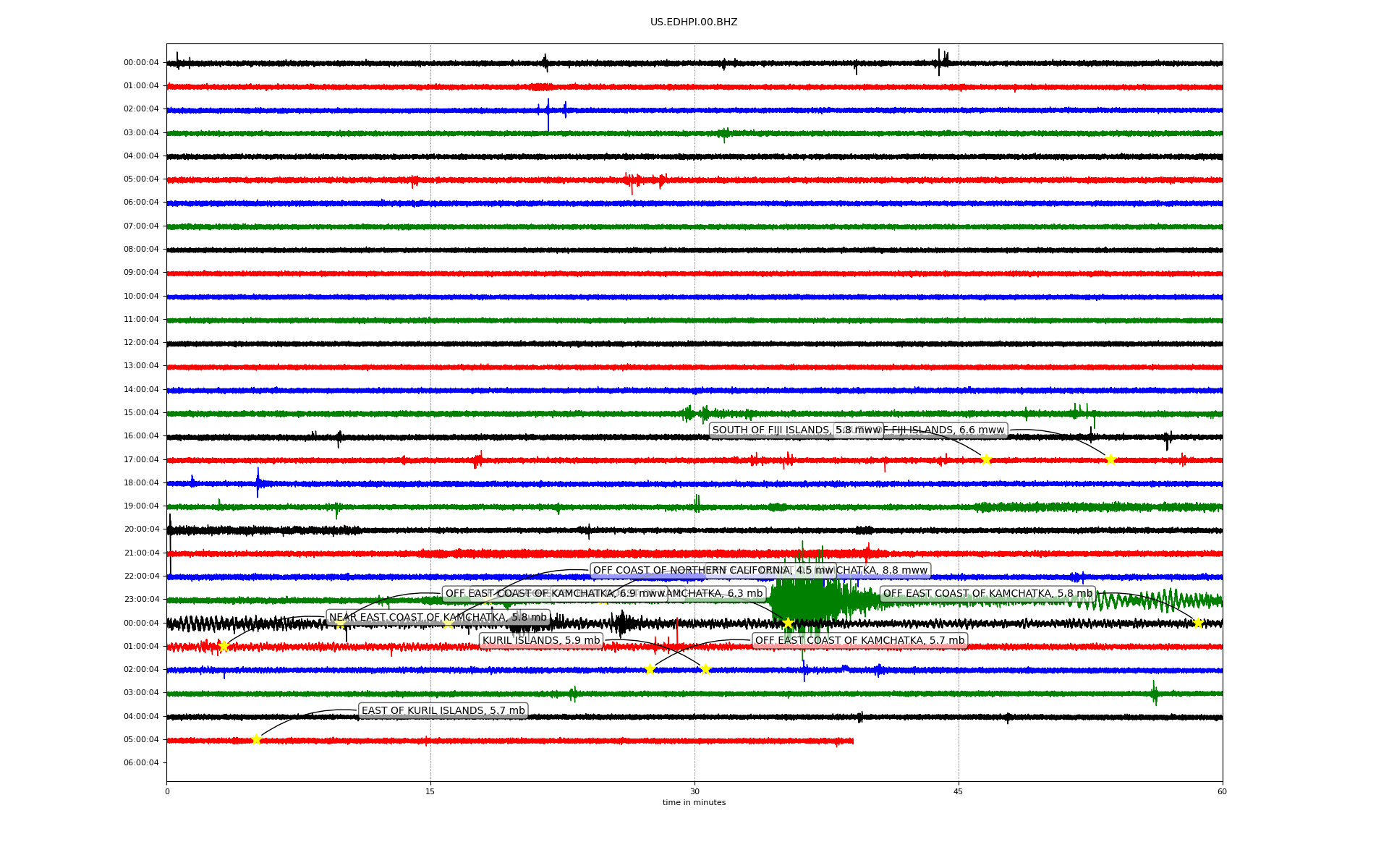Select the 13:00:04 trace time label

[x=141, y=366]
